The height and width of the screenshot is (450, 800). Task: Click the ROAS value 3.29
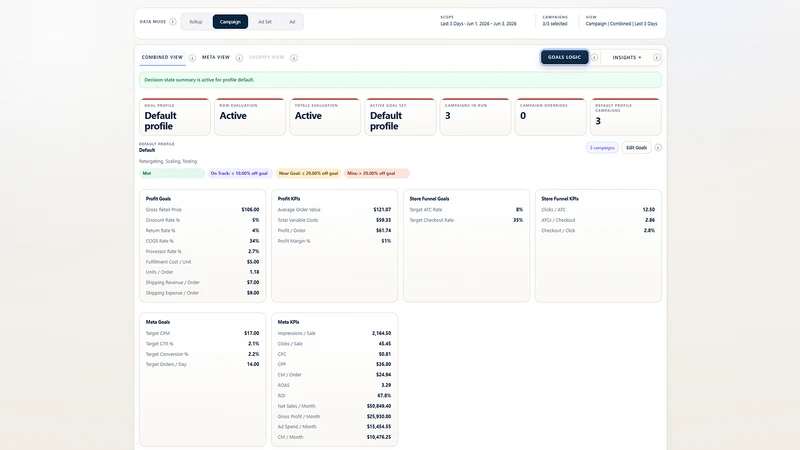386,385
